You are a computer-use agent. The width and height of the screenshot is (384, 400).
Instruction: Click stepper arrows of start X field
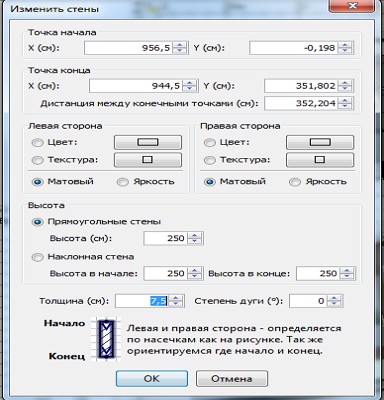click(x=180, y=48)
